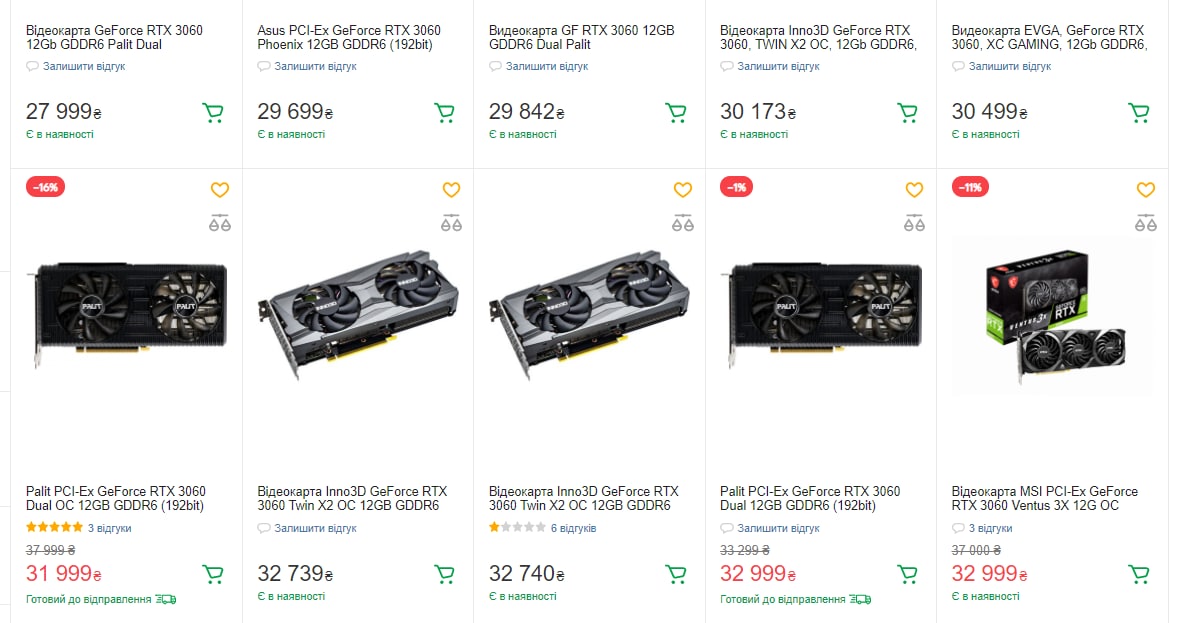
Task: Open 3 відгуки on Palit Dual OC
Action: (x=109, y=528)
